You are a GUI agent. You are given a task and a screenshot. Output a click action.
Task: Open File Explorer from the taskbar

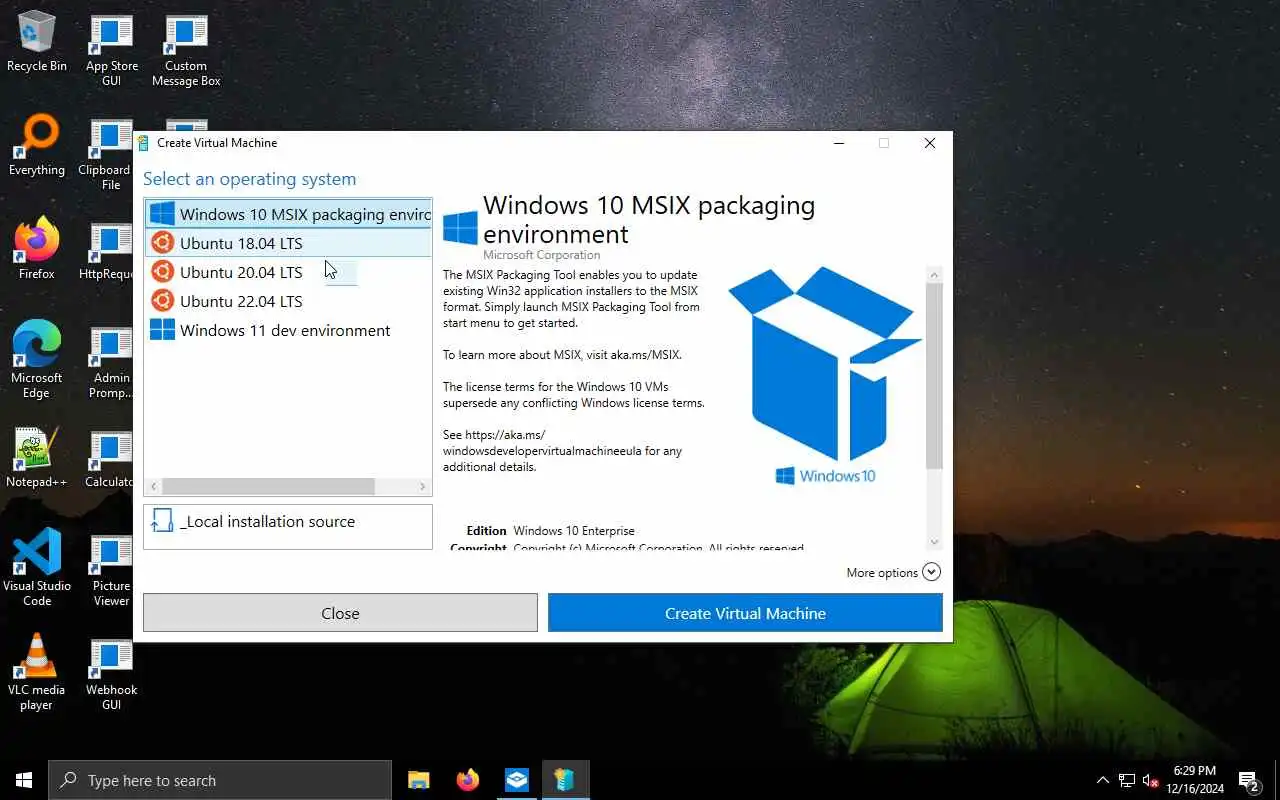[x=419, y=780]
